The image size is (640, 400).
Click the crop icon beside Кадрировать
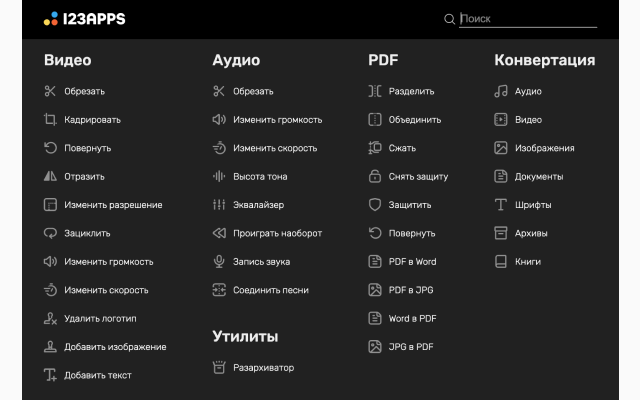[x=50, y=120]
